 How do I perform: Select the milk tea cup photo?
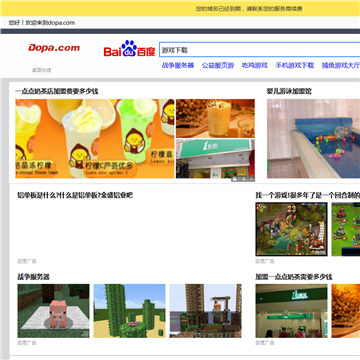coord(215,118)
